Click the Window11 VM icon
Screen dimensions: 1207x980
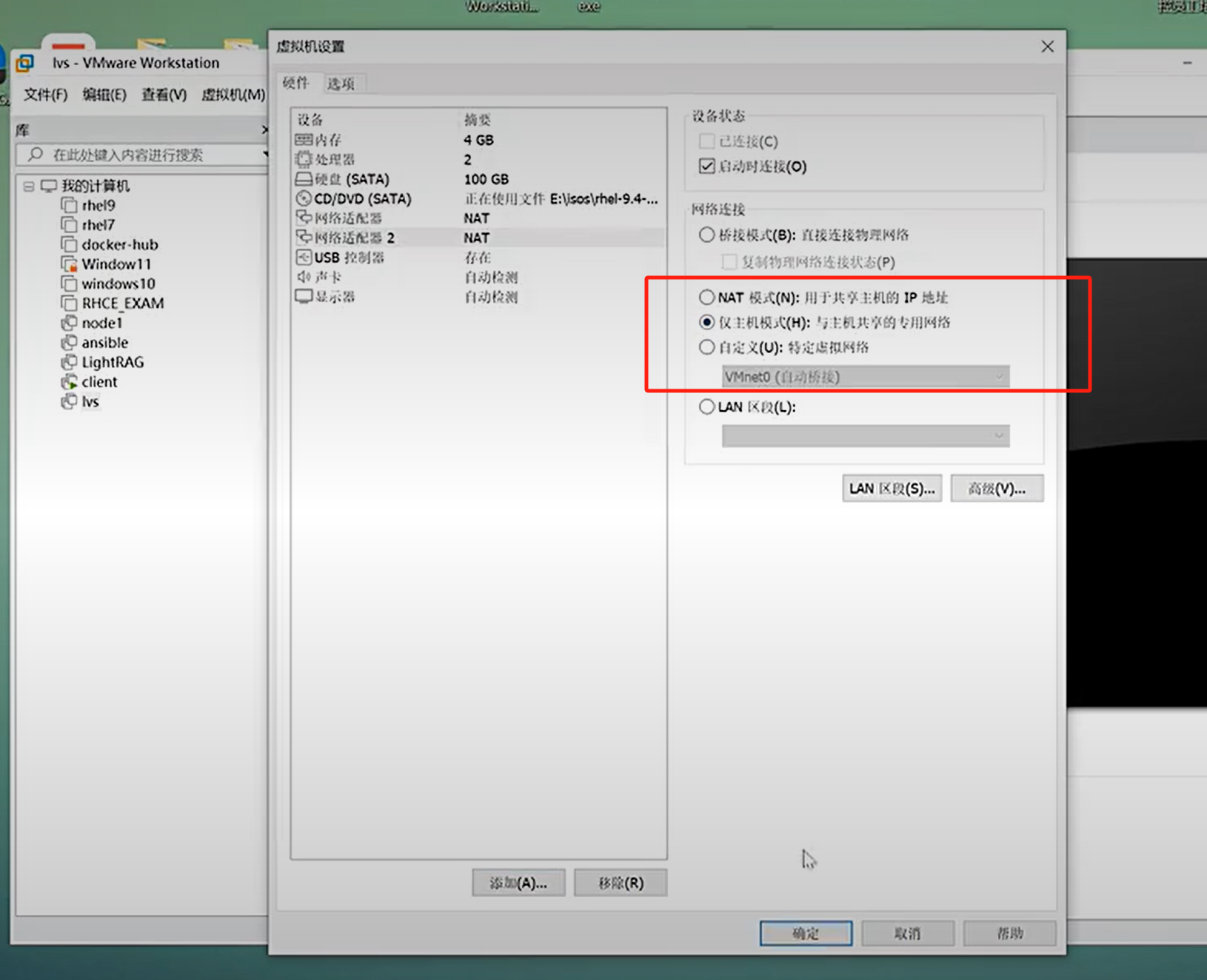click(x=69, y=264)
